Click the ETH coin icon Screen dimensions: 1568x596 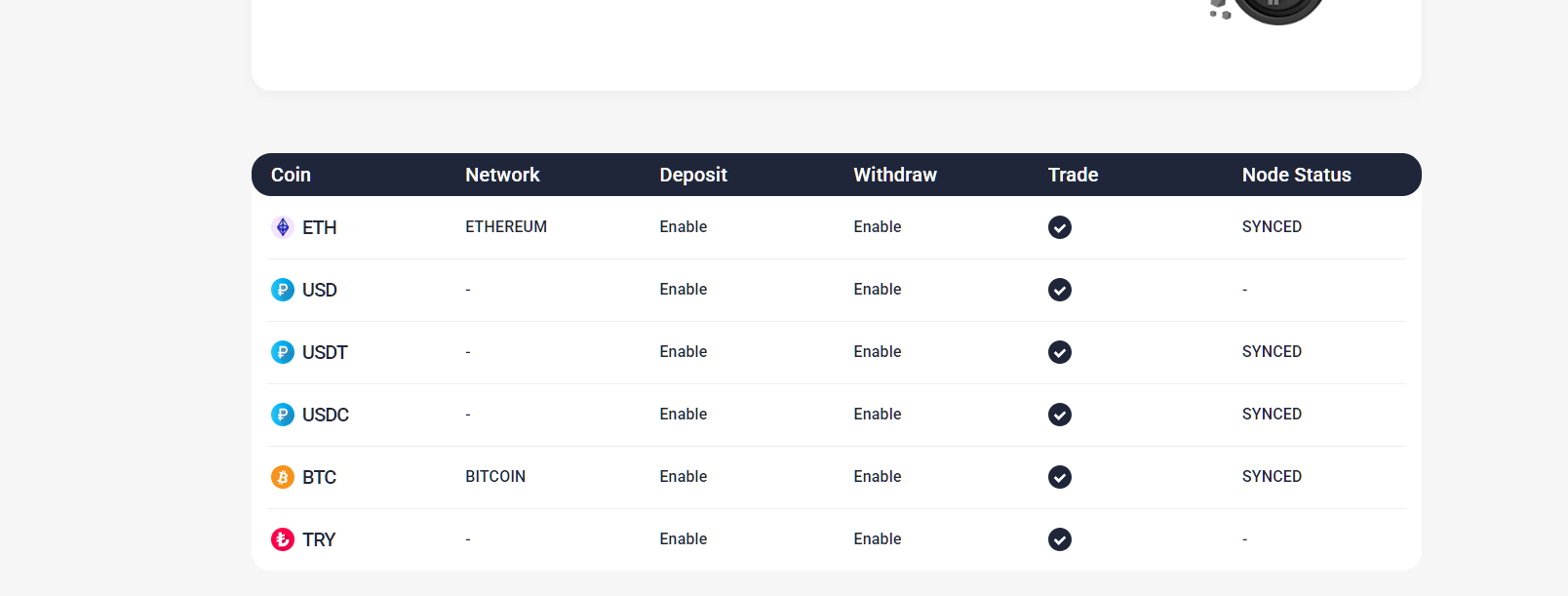point(283,227)
